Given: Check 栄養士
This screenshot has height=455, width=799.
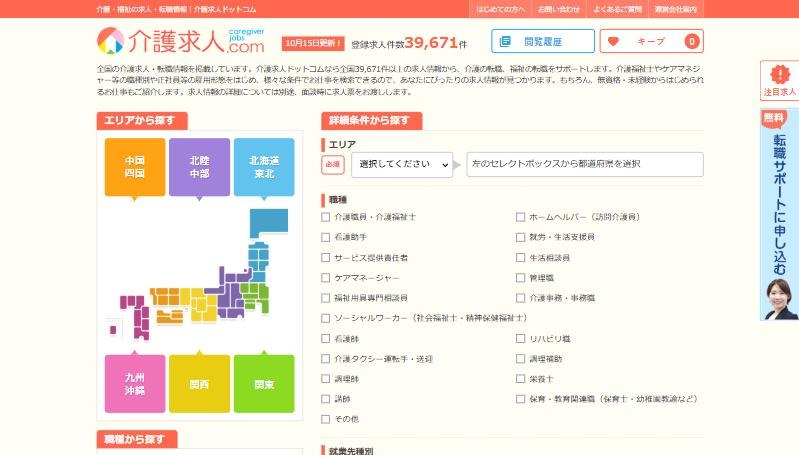Looking at the screenshot, I should click(x=520, y=379).
